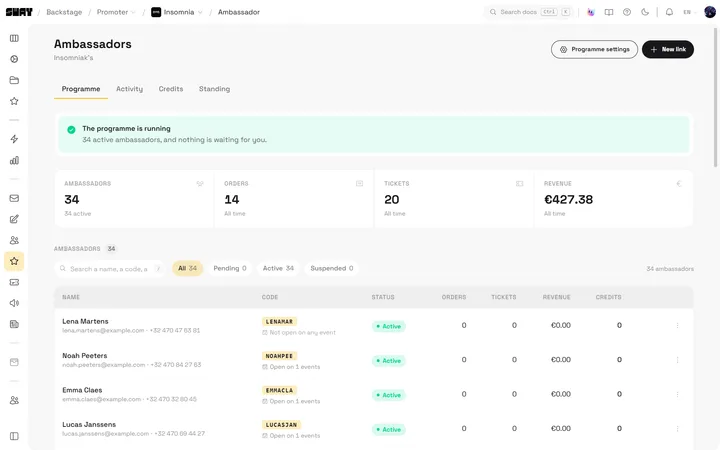
Task: Open the megaphone icon in the sidebar
Action: click(14, 303)
